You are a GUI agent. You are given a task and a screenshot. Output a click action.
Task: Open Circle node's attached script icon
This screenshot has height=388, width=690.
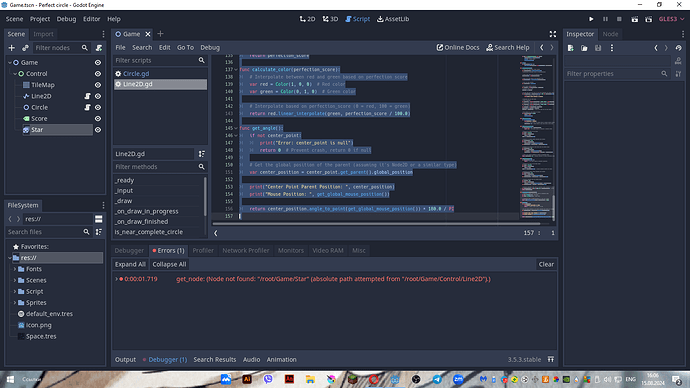87,107
